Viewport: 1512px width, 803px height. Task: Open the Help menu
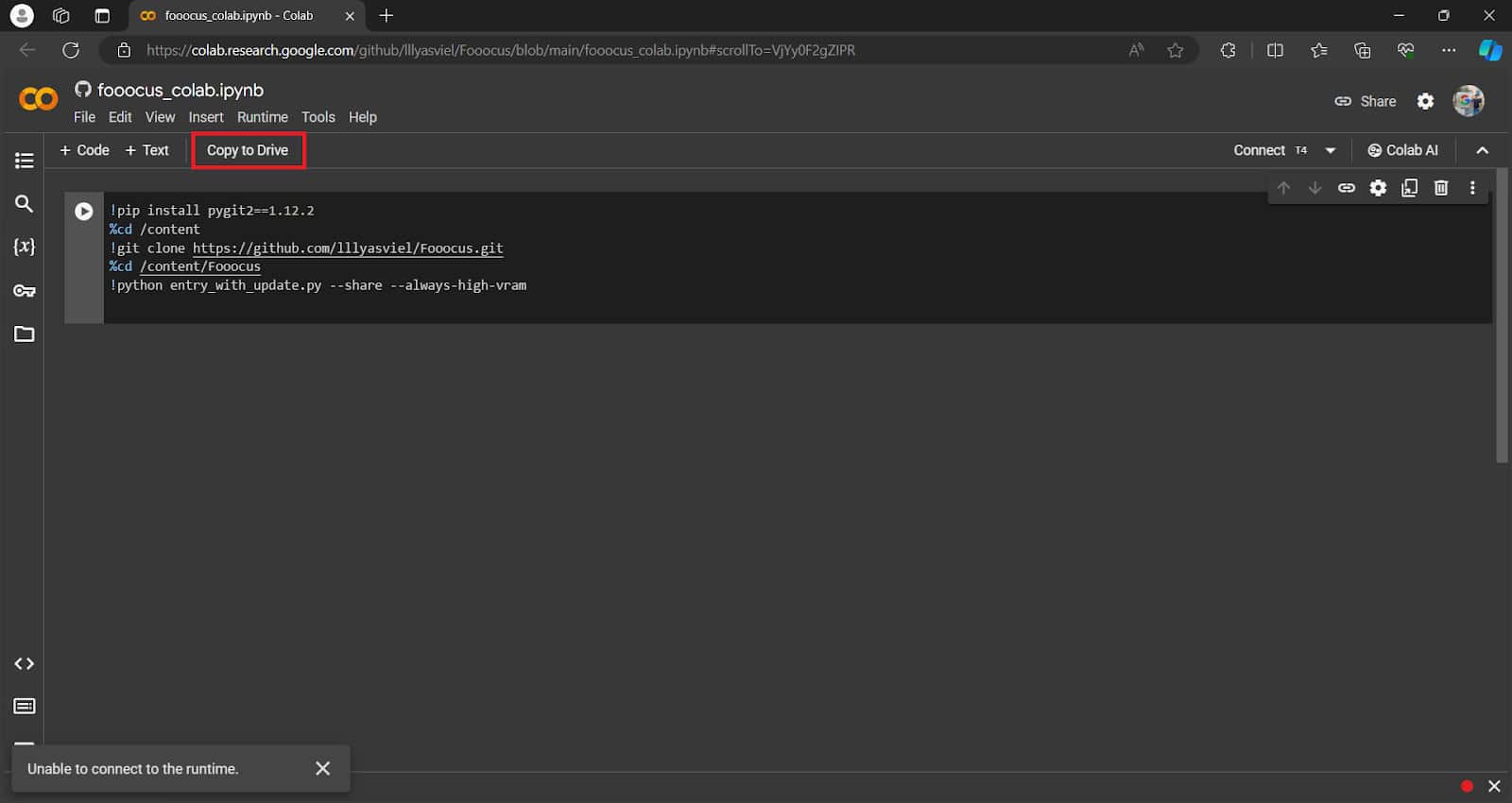pyautogui.click(x=363, y=117)
